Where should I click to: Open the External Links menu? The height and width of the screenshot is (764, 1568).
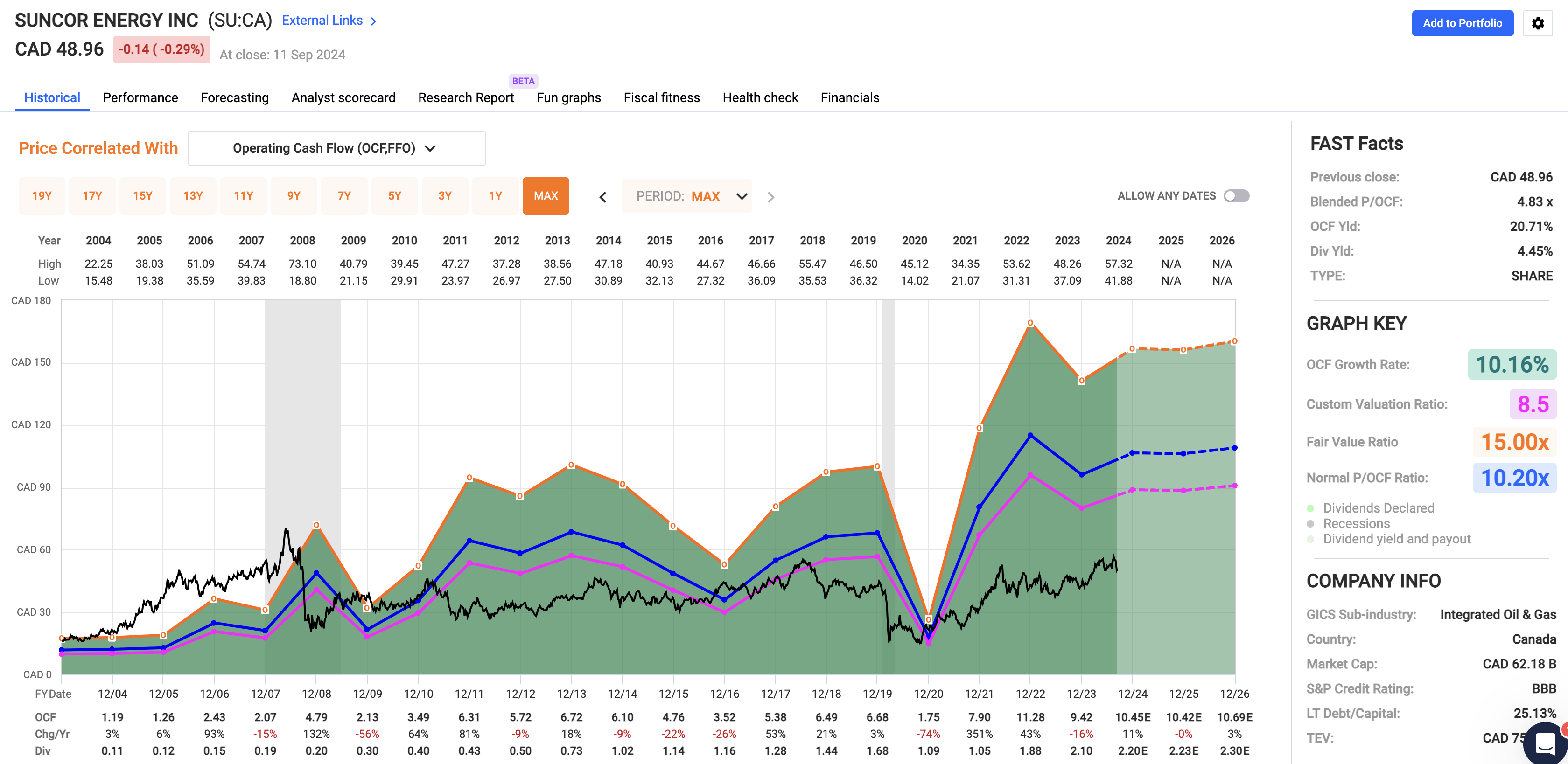[x=322, y=21]
